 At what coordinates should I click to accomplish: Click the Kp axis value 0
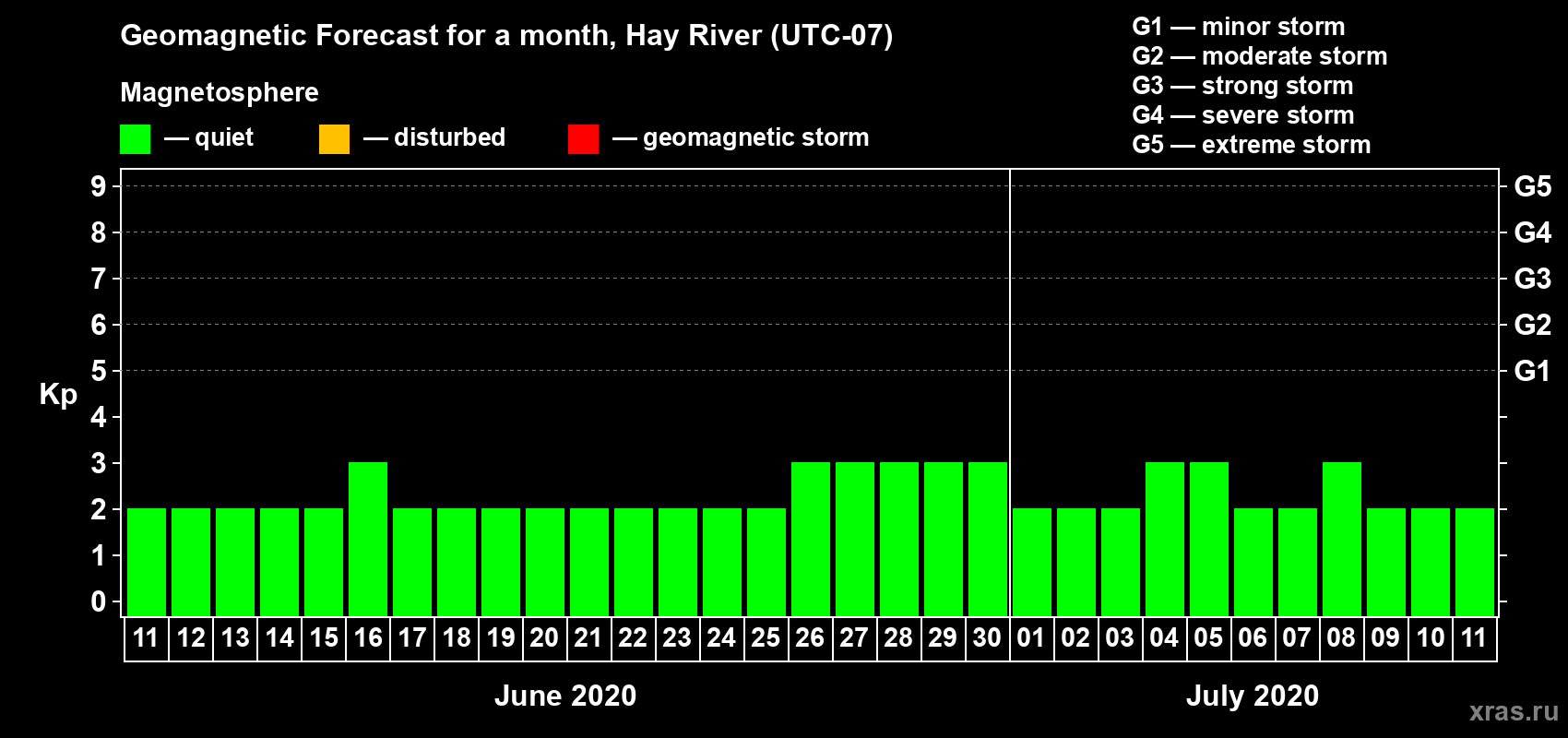point(99,601)
